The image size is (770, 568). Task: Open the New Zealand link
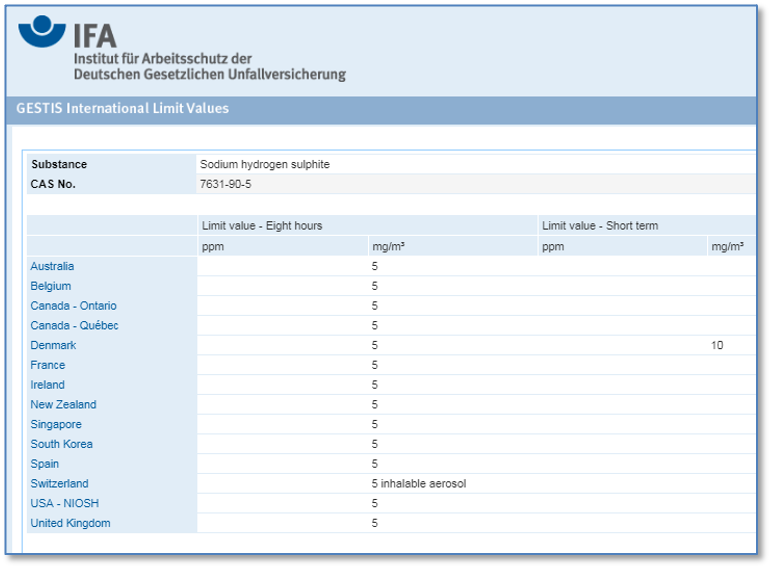point(63,404)
